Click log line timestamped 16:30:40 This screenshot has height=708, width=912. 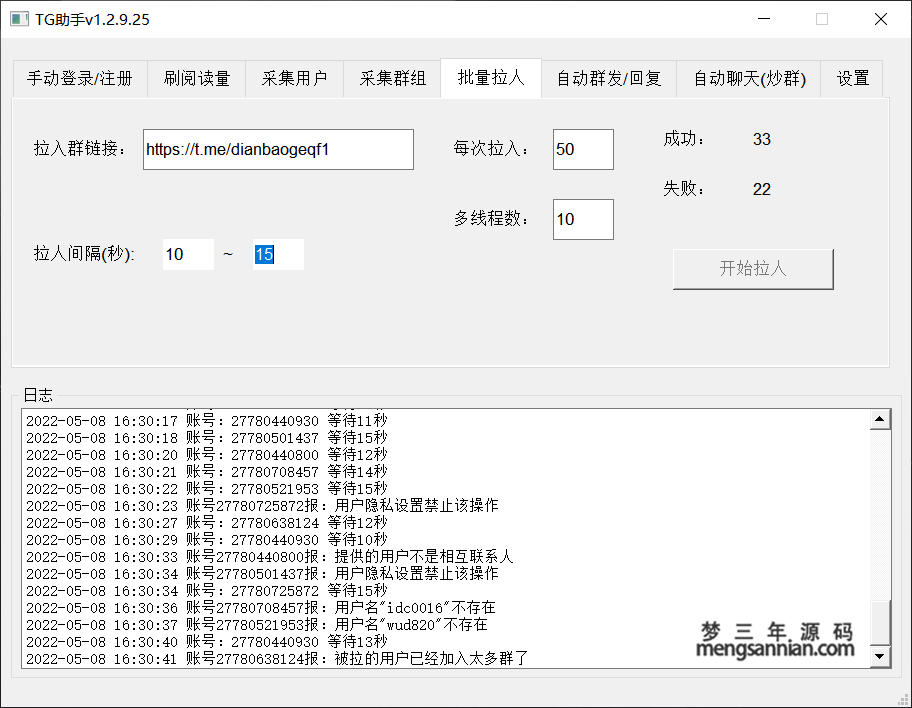tap(206, 642)
